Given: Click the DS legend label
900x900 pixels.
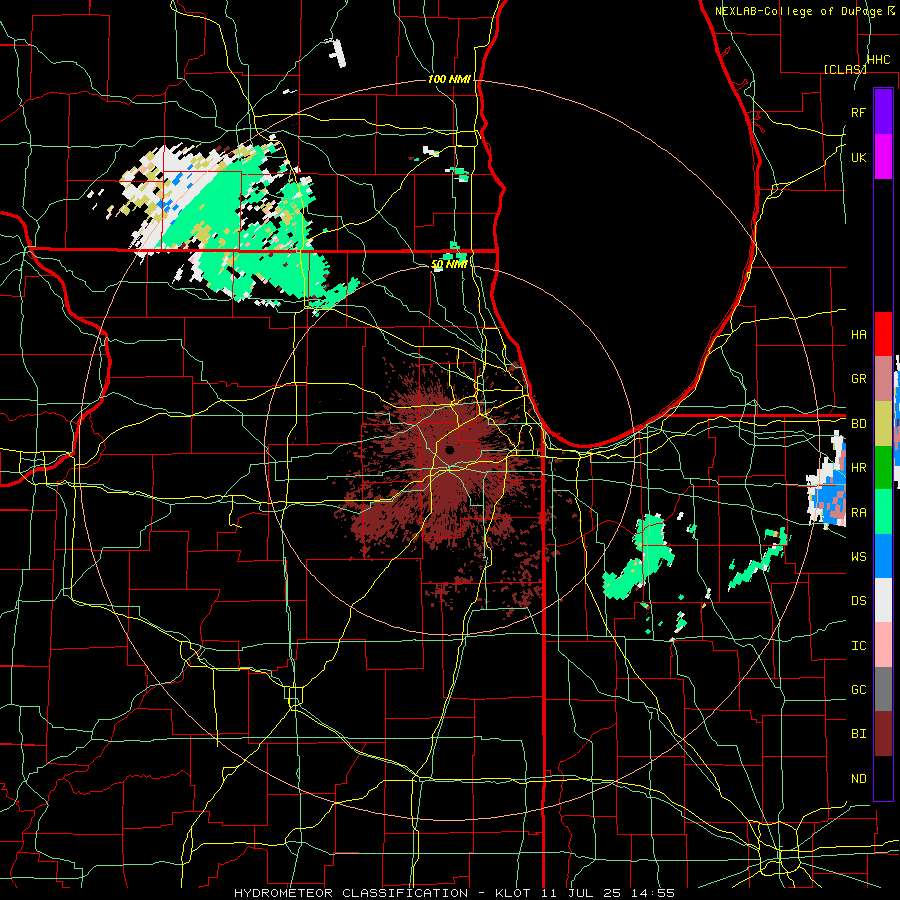Looking at the screenshot, I should (858, 601).
